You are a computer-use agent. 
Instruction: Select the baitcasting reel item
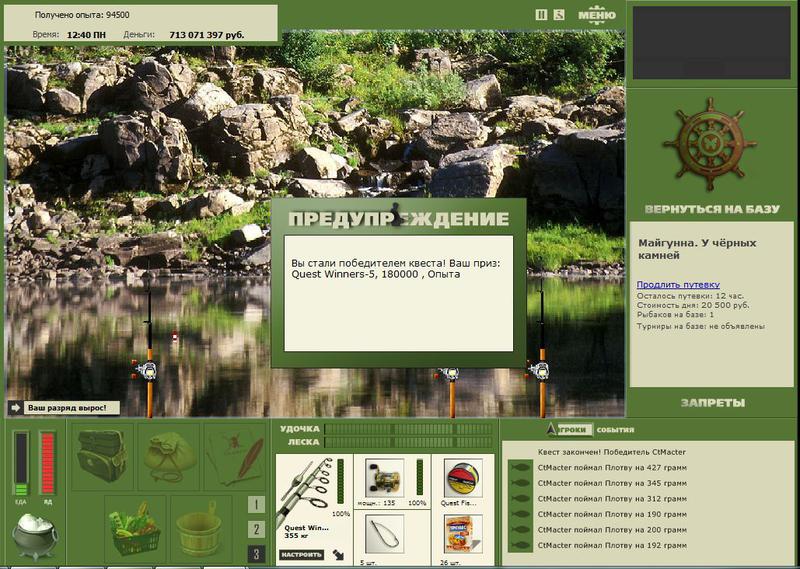click(384, 478)
